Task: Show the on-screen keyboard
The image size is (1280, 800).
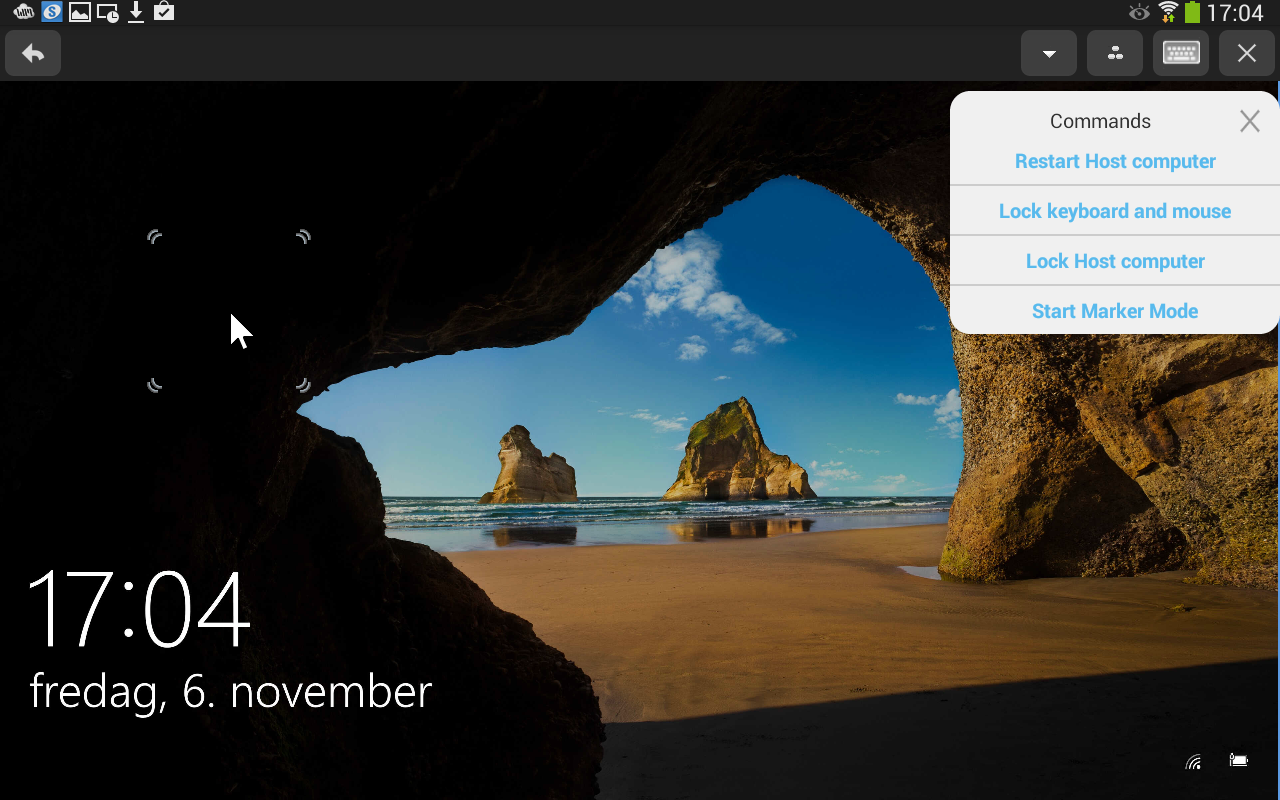Action: [x=1181, y=53]
